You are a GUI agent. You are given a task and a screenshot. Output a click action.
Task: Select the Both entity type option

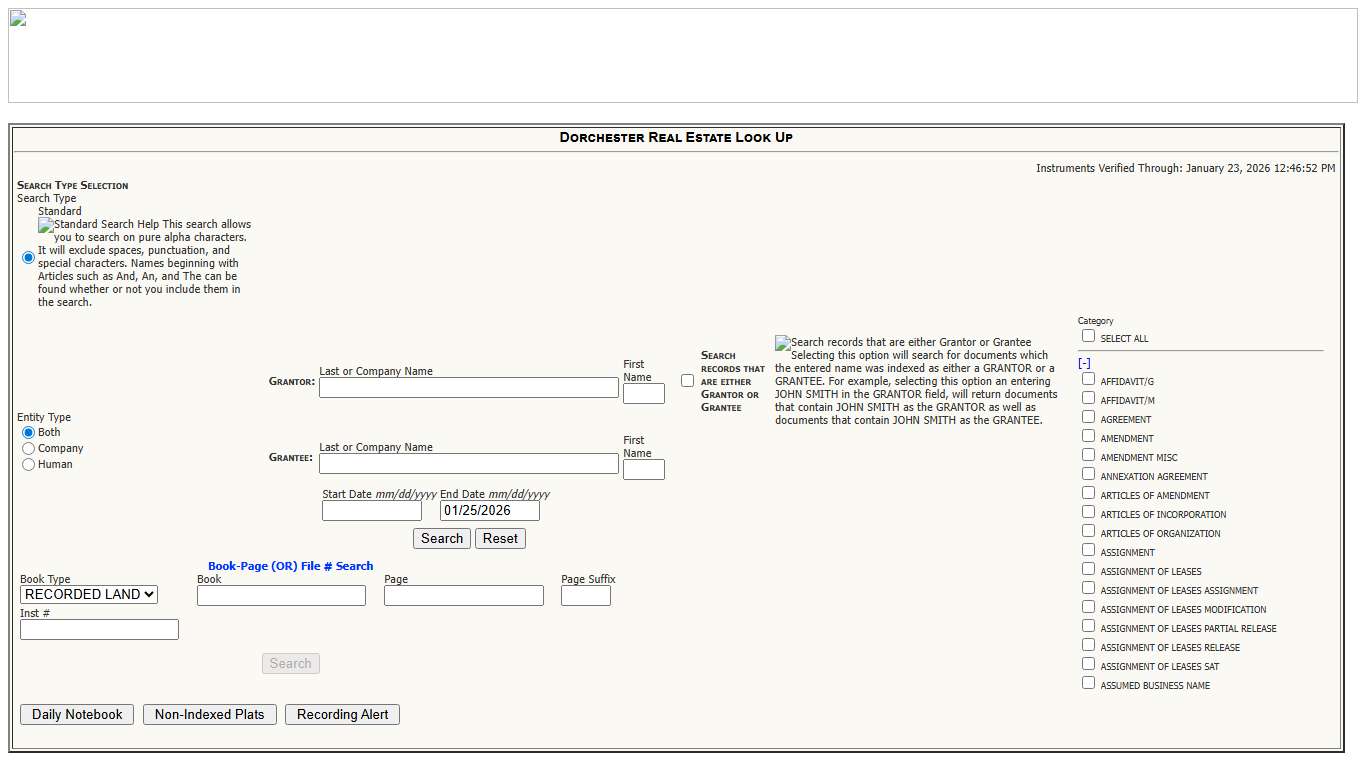point(28,432)
